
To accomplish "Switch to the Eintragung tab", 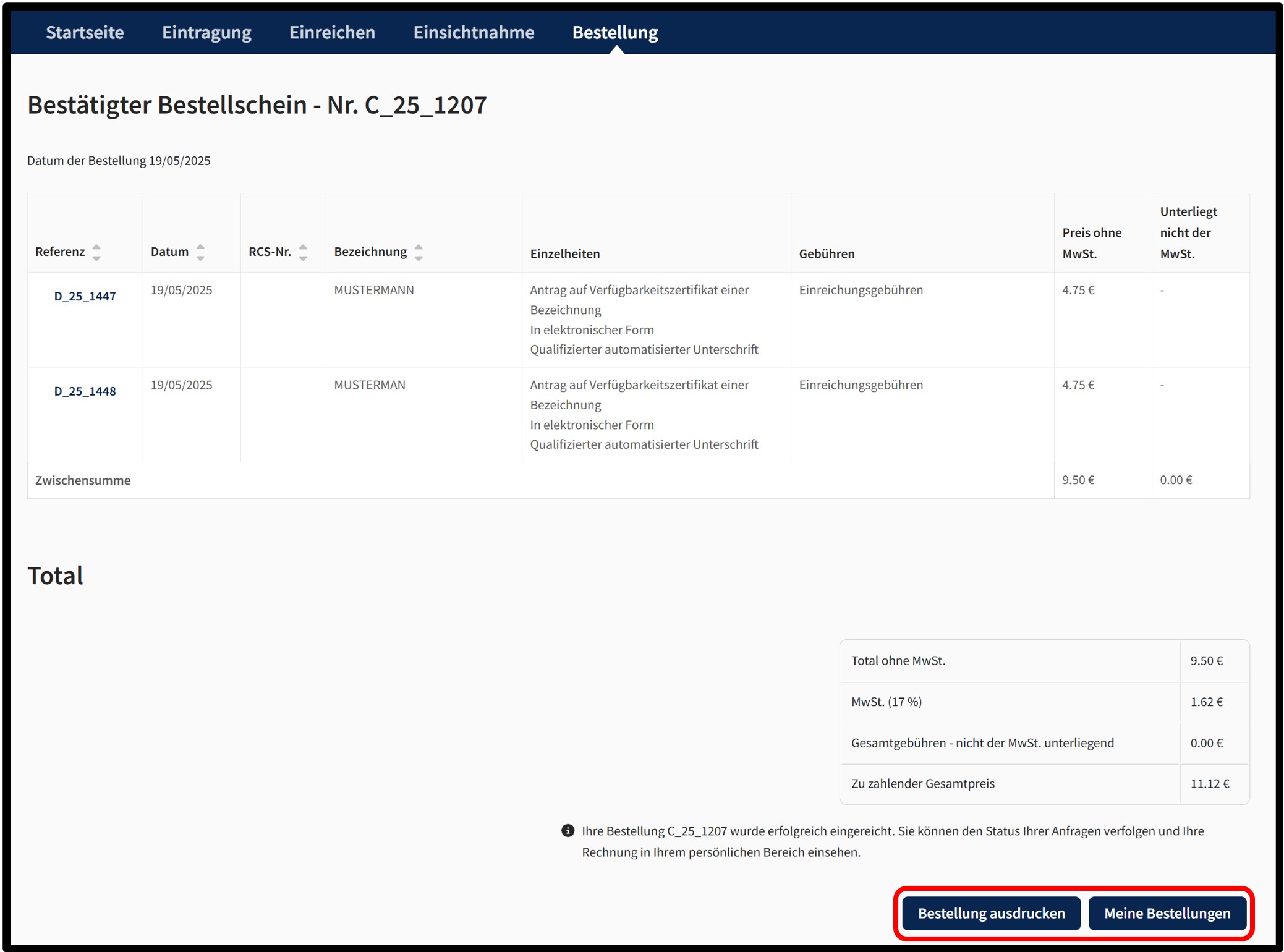I will (206, 32).
